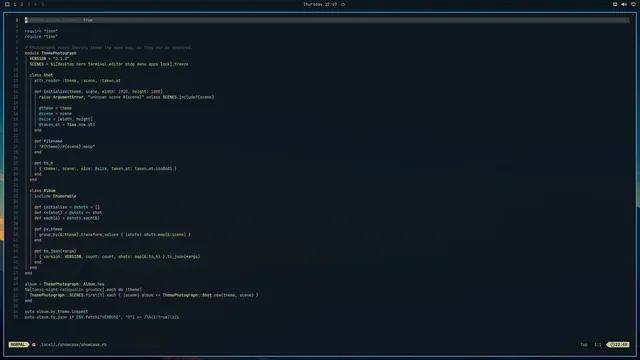The height and width of the screenshot is (360, 640).
Task: Switch to workspace 3
Action: (x=29, y=4)
